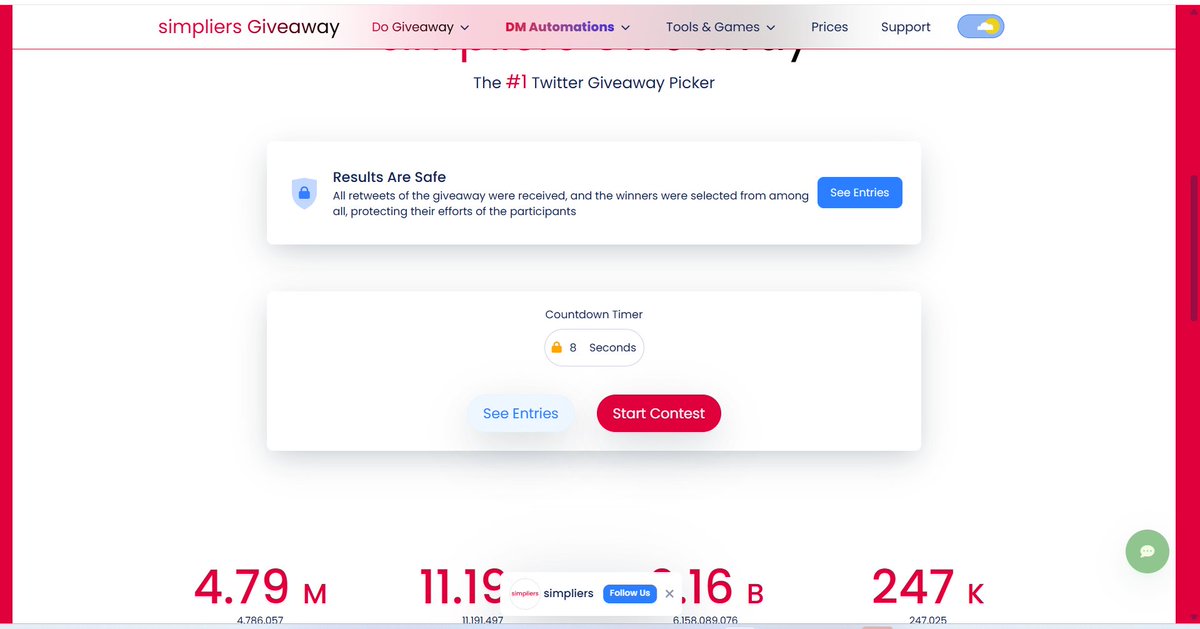
Task: Toggle the light/dark theme switch
Action: tap(980, 27)
